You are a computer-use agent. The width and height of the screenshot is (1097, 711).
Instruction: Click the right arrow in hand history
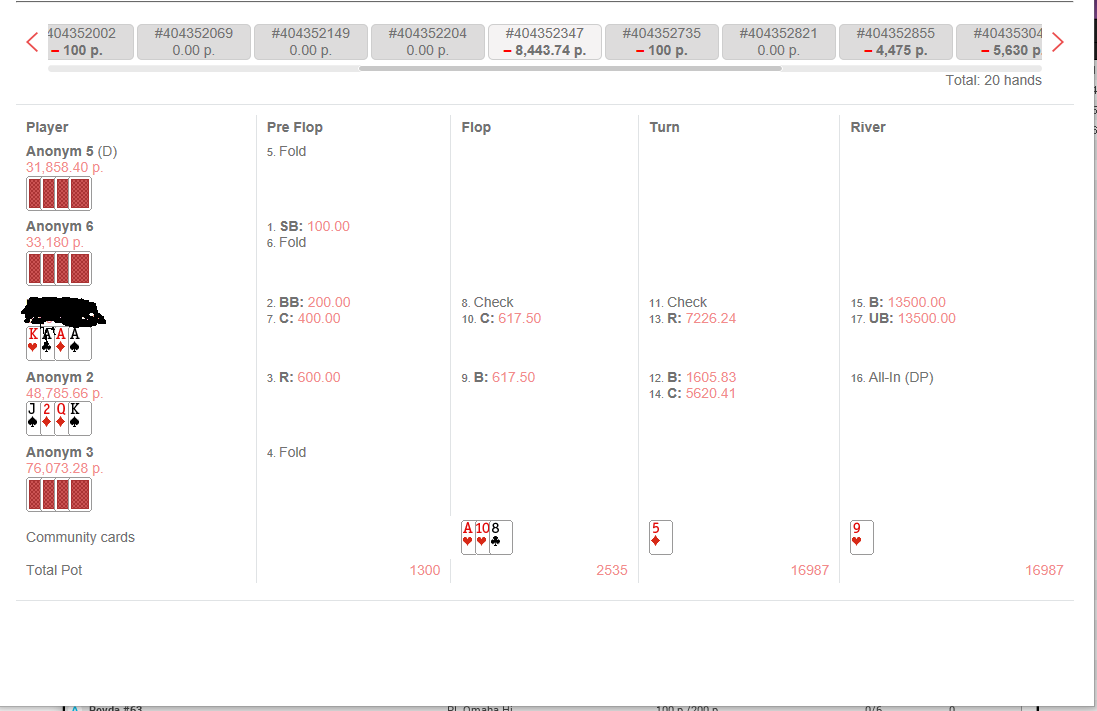1058,42
